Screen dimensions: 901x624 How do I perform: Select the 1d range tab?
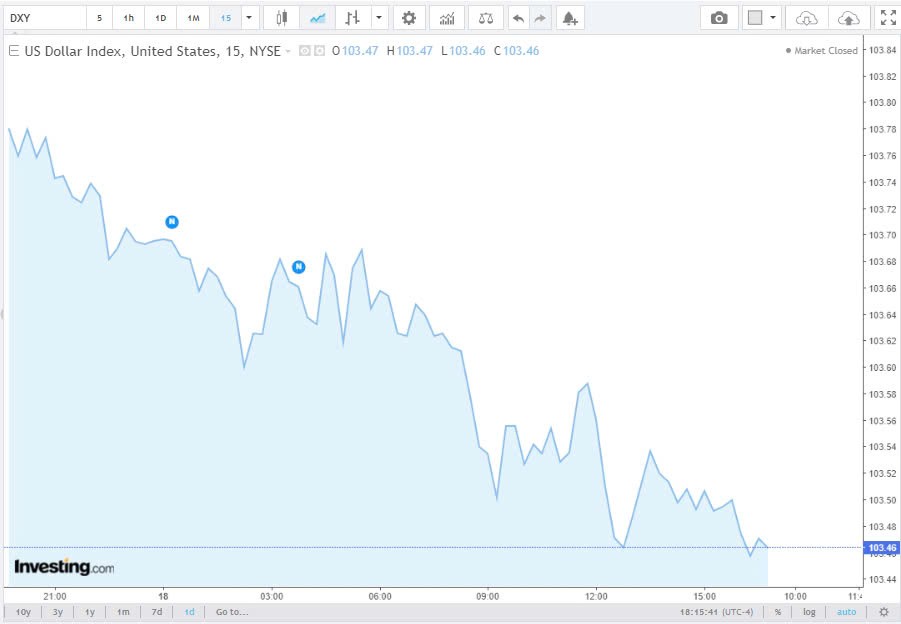coord(189,611)
